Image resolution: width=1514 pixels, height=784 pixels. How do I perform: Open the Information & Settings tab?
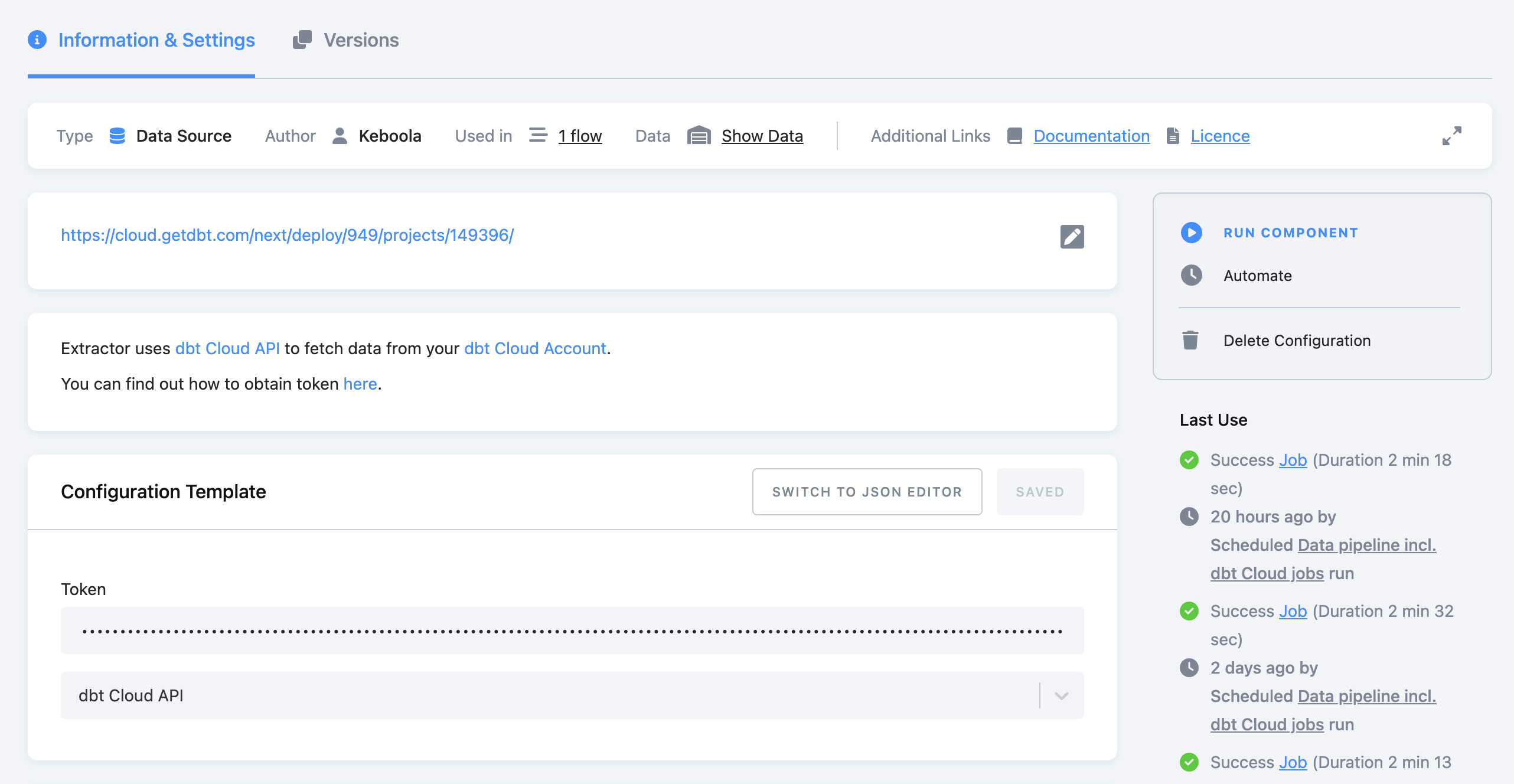[x=141, y=40]
